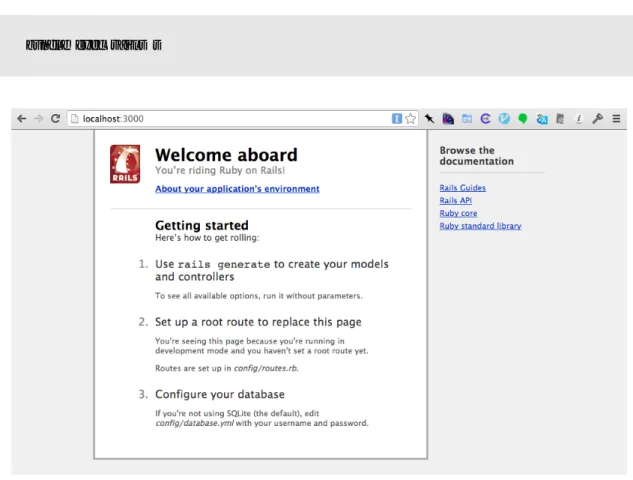
Task: Click the 'Browse the documentation' heading
Action: pyautogui.click(x=477, y=156)
